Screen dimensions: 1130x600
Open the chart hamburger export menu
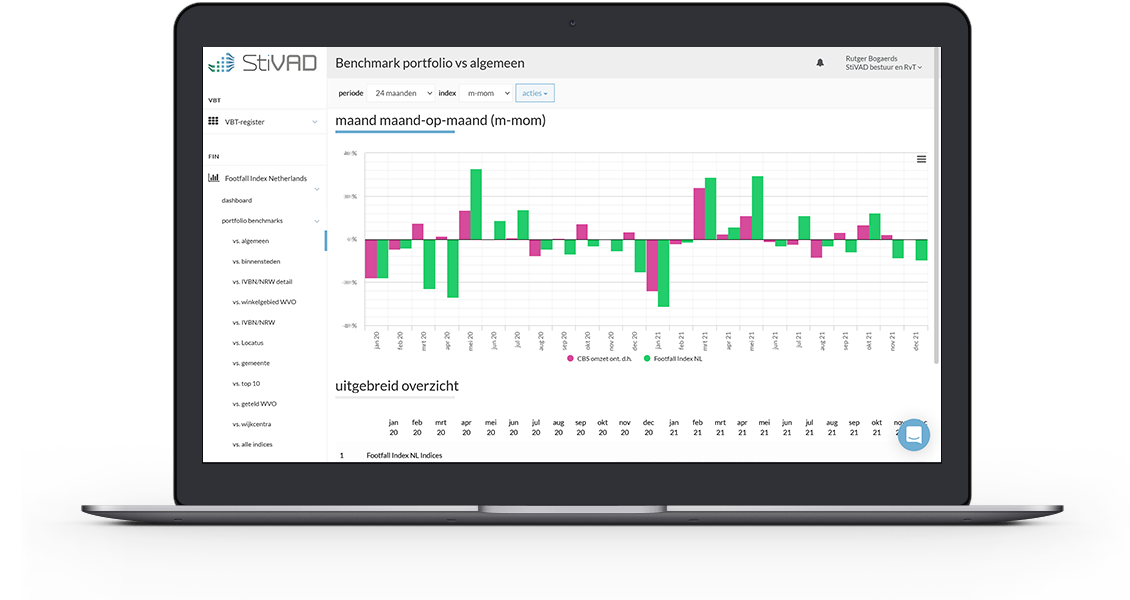click(x=921, y=159)
